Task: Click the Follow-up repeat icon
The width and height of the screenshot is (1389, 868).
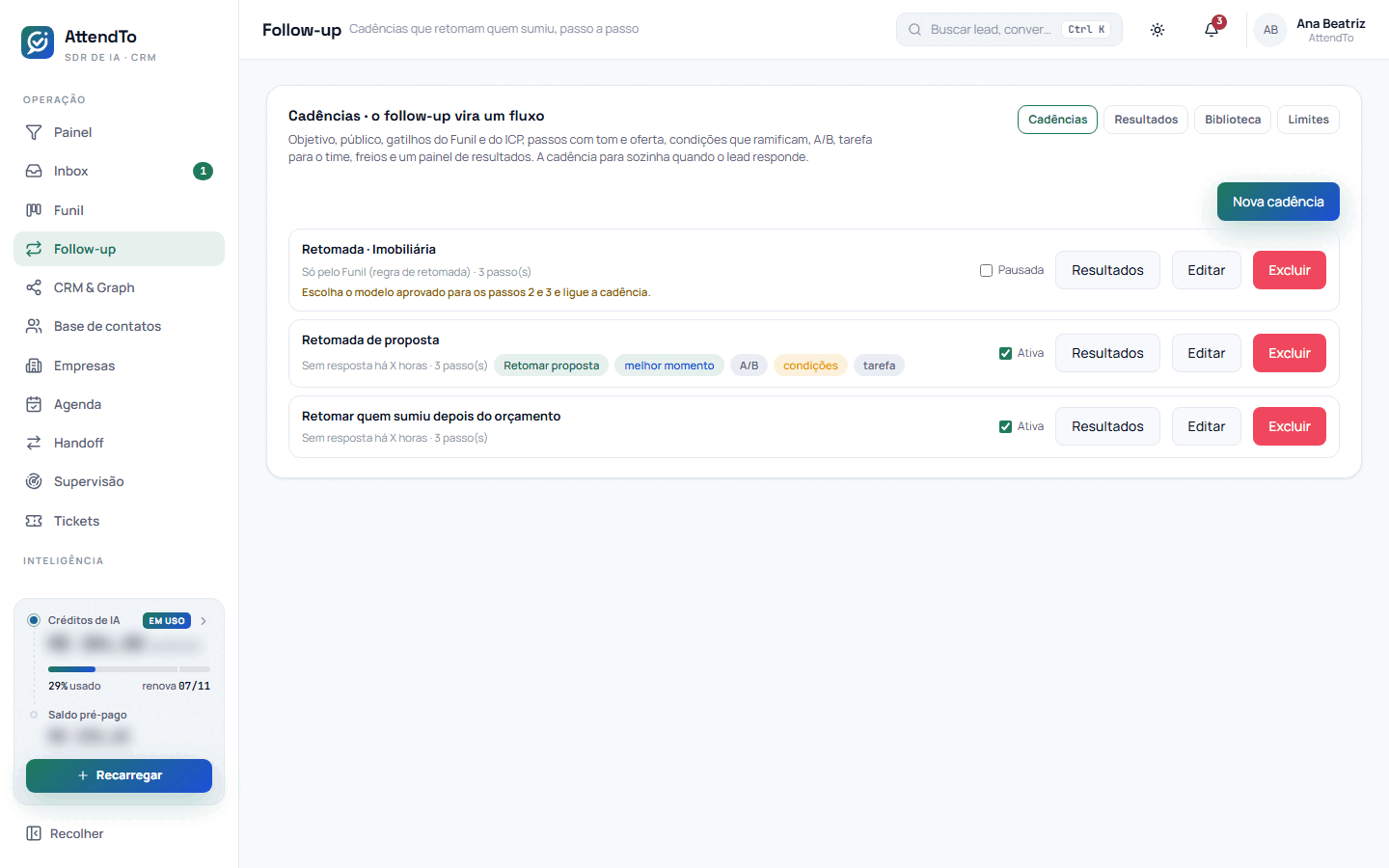Action: (x=34, y=249)
